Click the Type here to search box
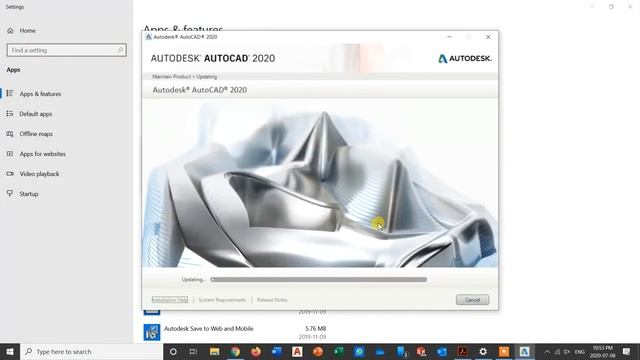Screen dimensions: 640x360 (x=91, y=351)
